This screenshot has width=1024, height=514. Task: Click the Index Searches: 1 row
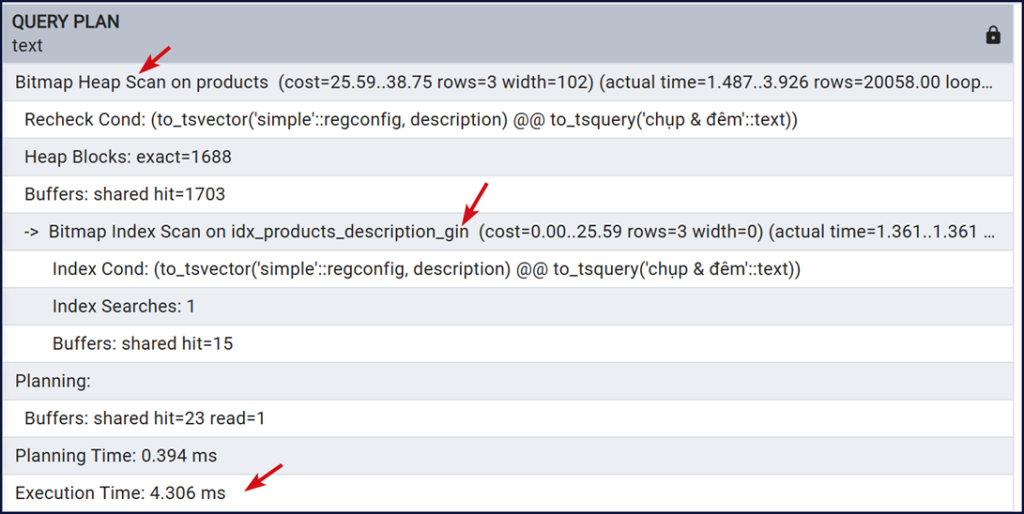tap(124, 306)
